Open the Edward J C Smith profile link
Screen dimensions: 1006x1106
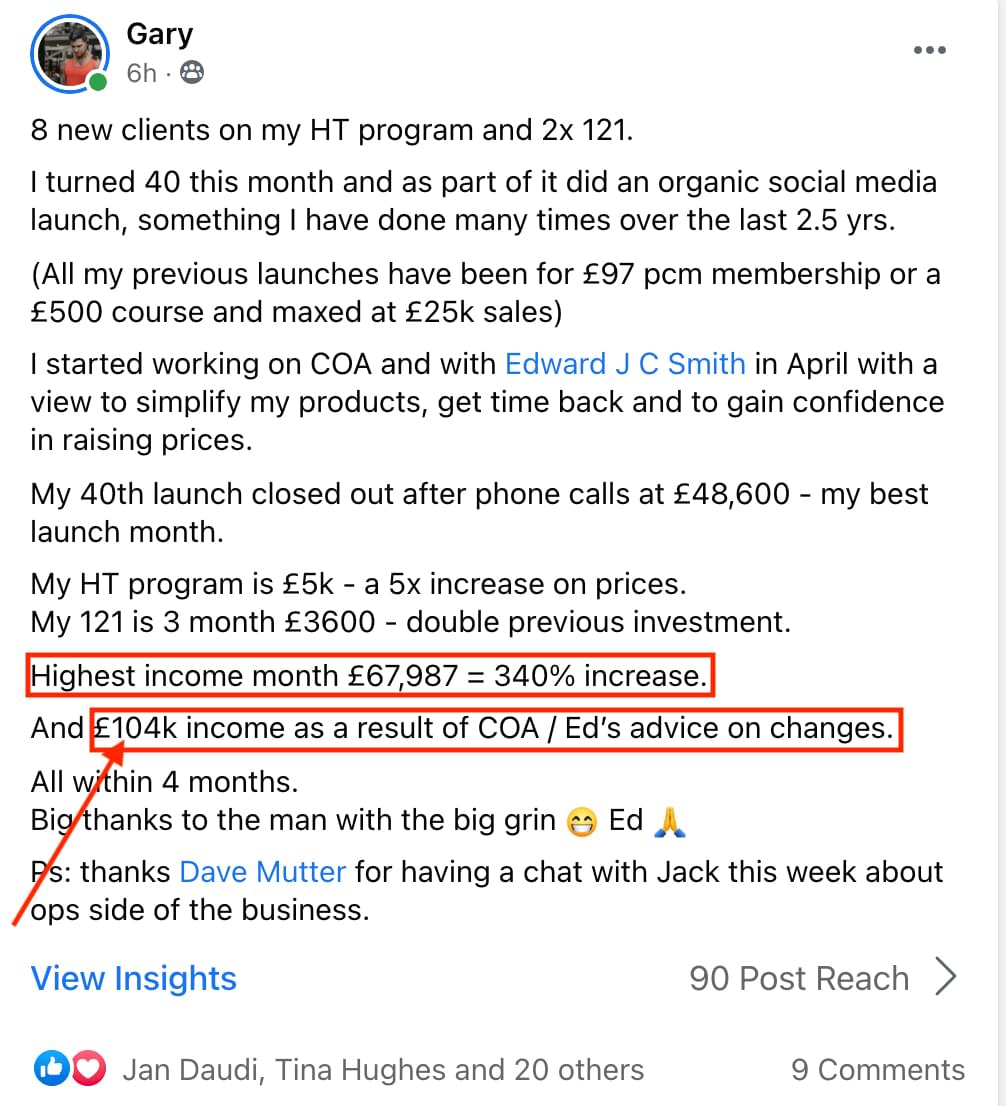pos(625,364)
